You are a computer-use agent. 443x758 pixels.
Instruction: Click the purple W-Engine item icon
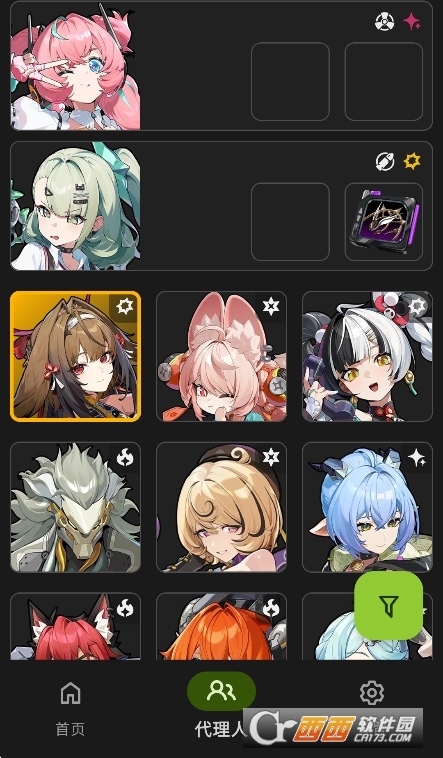tap(384, 222)
